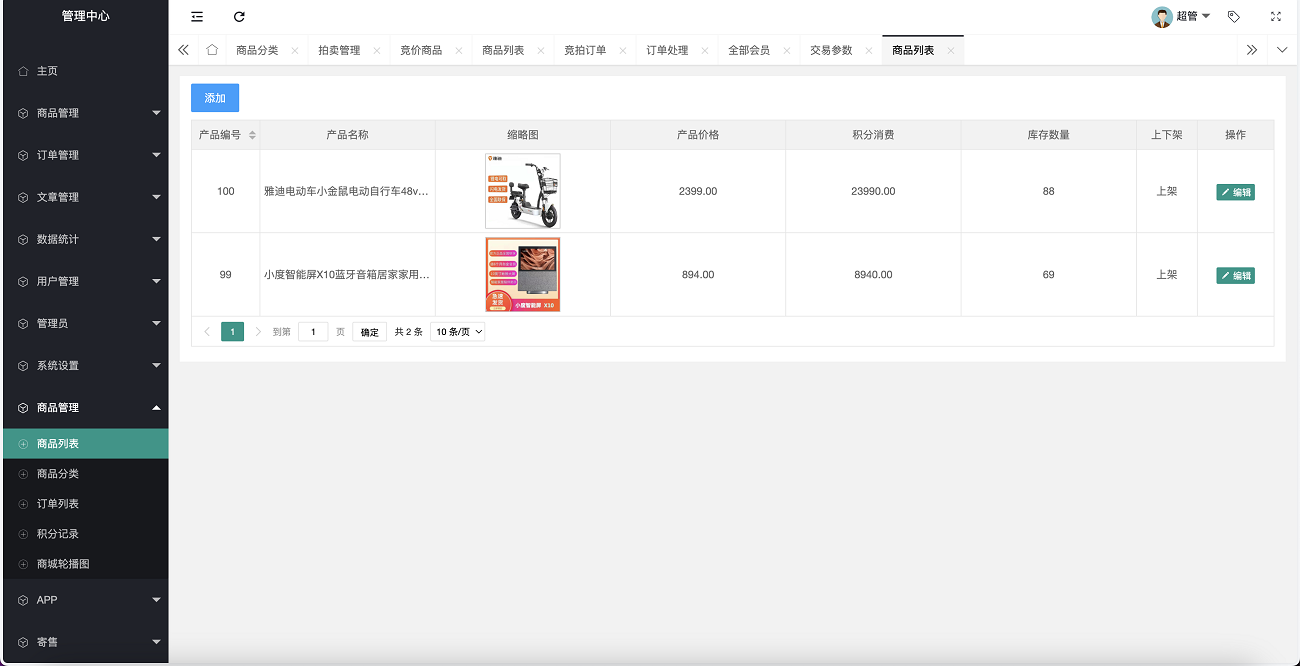Edit product 100 with 编辑 button

click(x=1235, y=192)
